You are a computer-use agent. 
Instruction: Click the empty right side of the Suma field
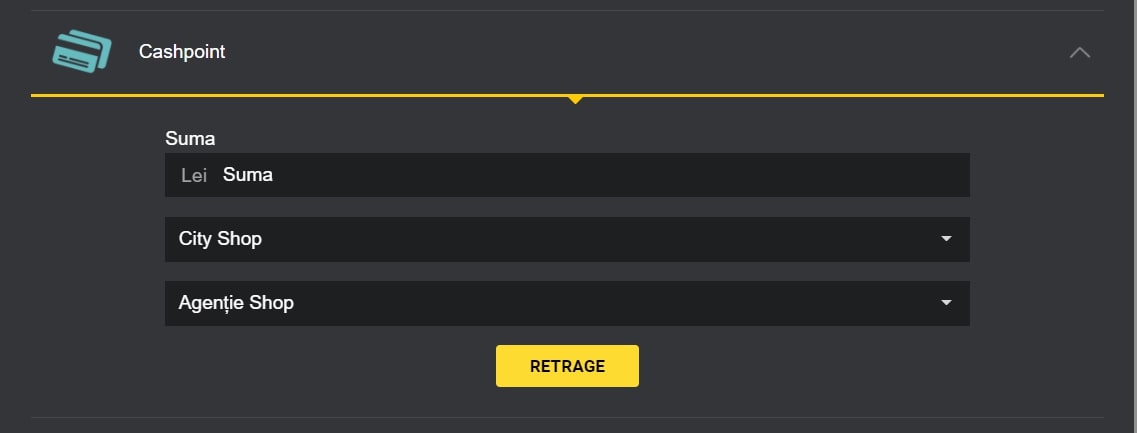click(x=850, y=175)
